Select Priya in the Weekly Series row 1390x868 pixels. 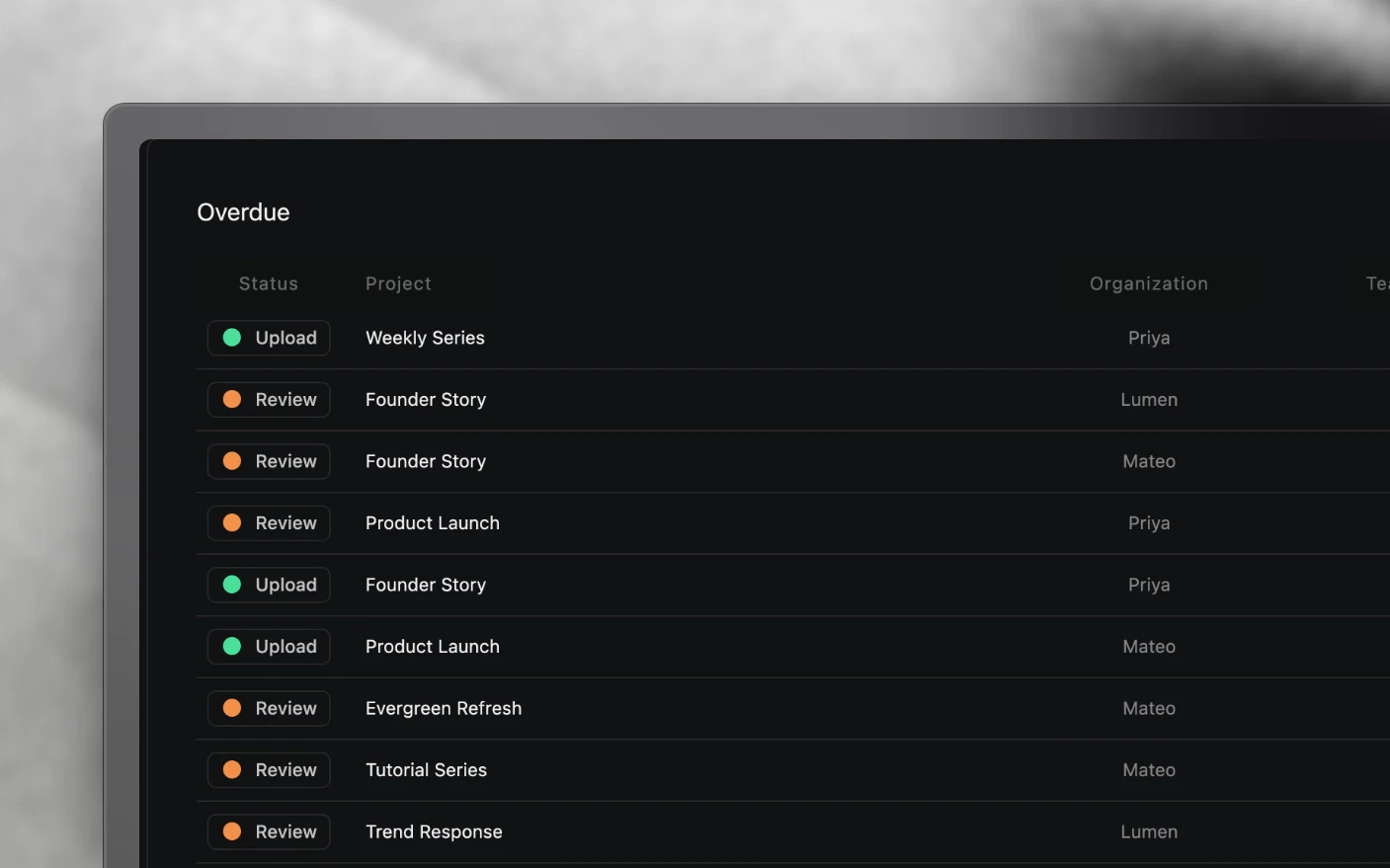pyautogui.click(x=1149, y=338)
